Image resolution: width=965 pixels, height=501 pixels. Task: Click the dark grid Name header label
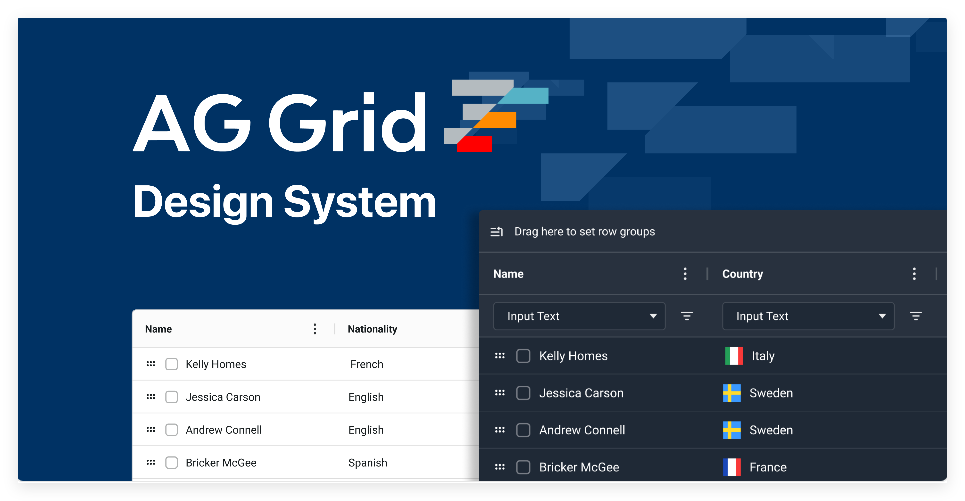[508, 274]
